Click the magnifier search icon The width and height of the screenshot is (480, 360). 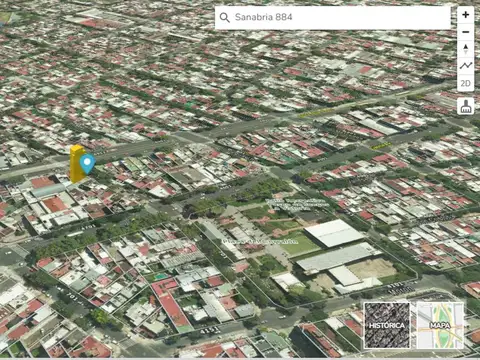[225, 17]
